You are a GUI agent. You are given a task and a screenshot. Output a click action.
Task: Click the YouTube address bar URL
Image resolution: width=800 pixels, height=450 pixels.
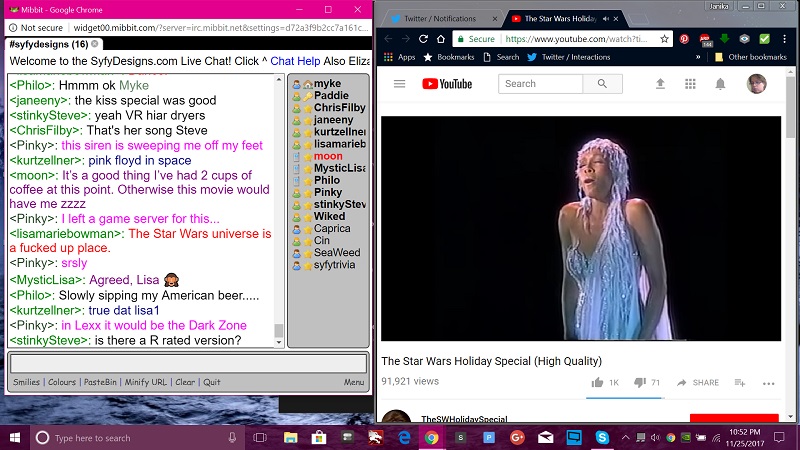coord(576,39)
